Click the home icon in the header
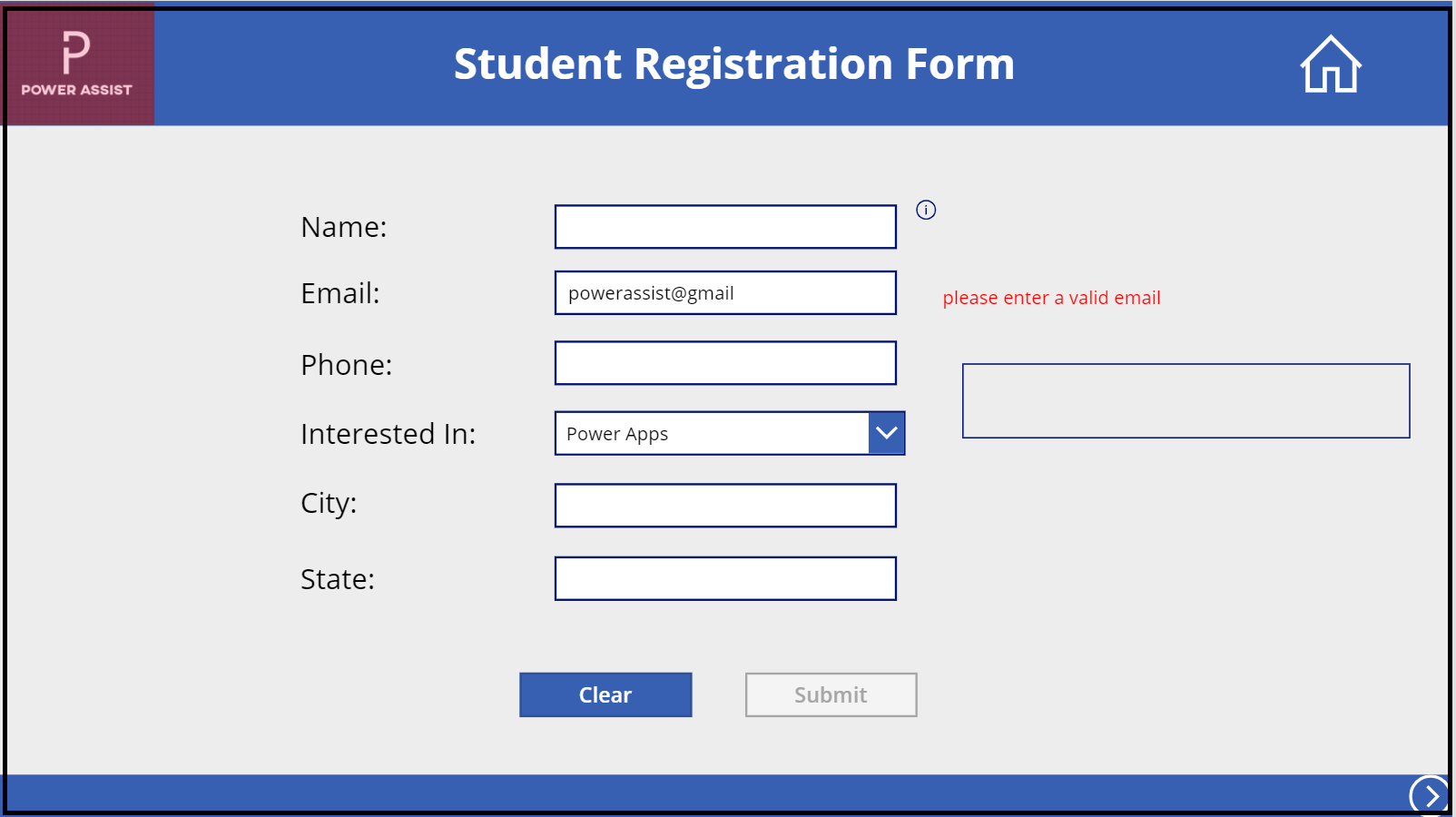Viewport: 1456px width, 817px height. point(1329,64)
